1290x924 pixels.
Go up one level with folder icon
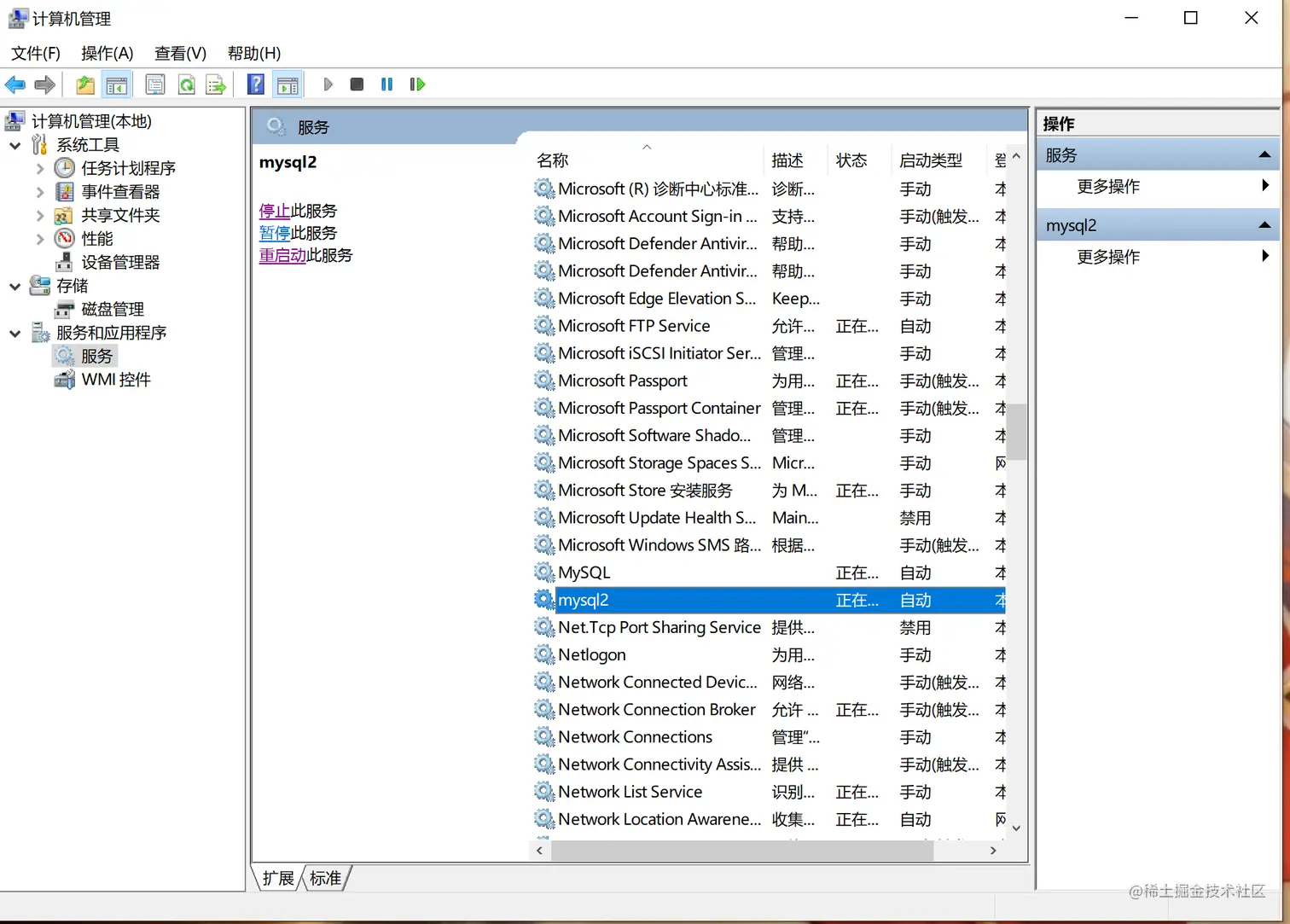pyautogui.click(x=85, y=84)
